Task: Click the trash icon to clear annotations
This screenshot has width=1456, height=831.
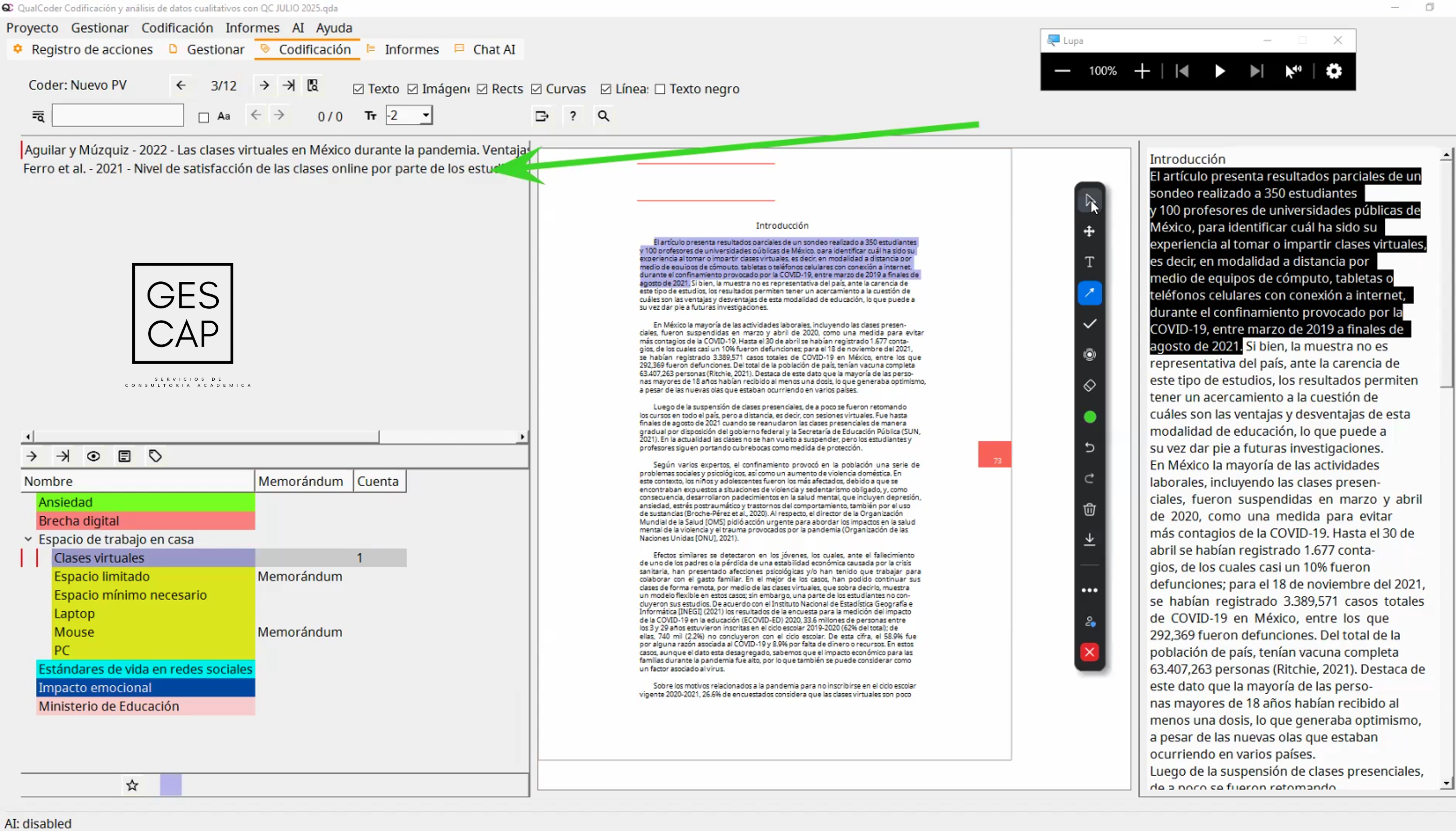Action: click(1089, 509)
